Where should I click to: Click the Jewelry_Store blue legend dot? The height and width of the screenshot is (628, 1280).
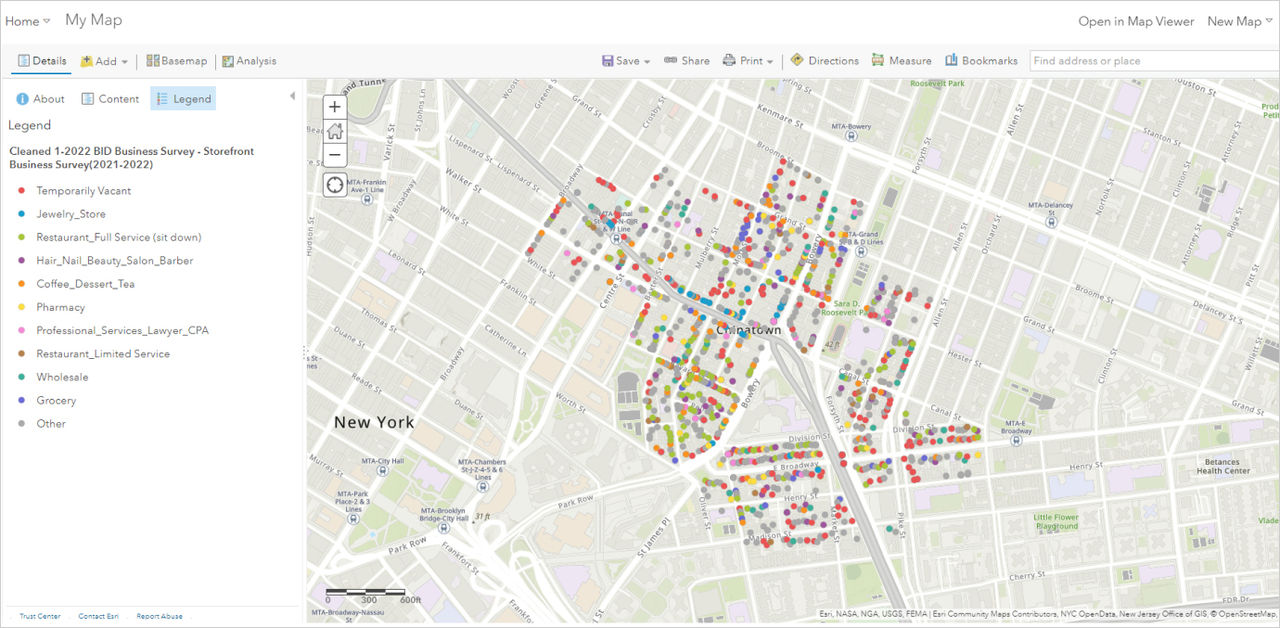click(x=21, y=214)
